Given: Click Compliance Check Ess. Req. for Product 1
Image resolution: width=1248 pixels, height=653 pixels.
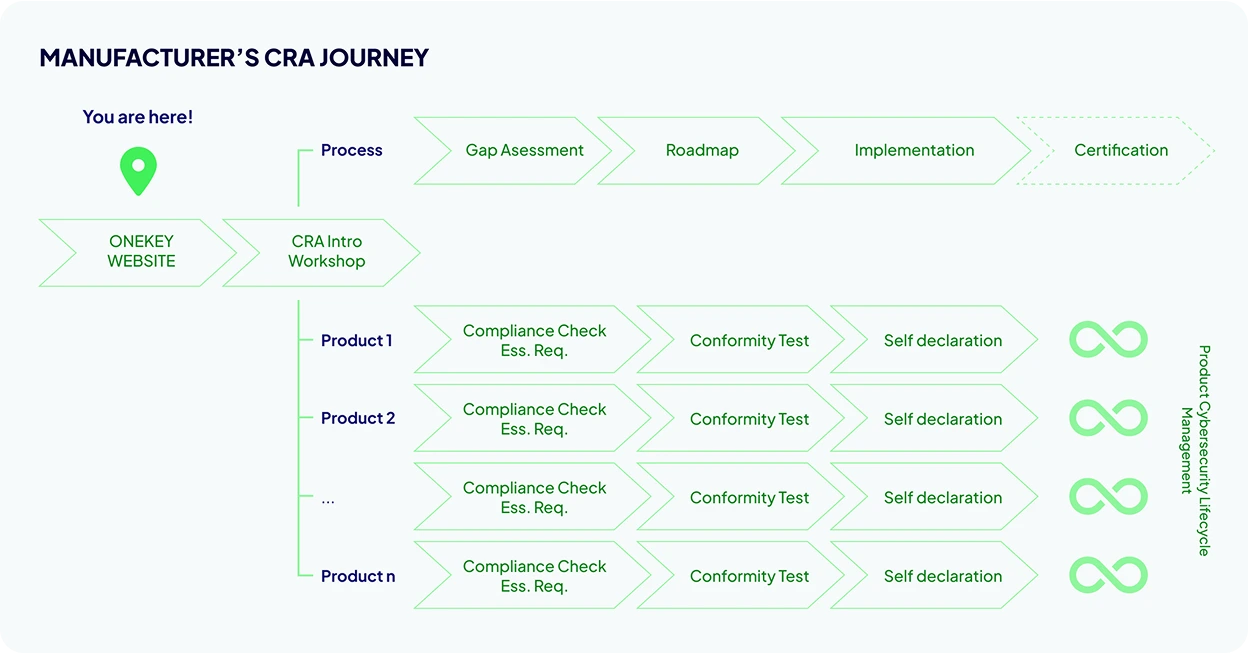Looking at the screenshot, I should (532, 340).
